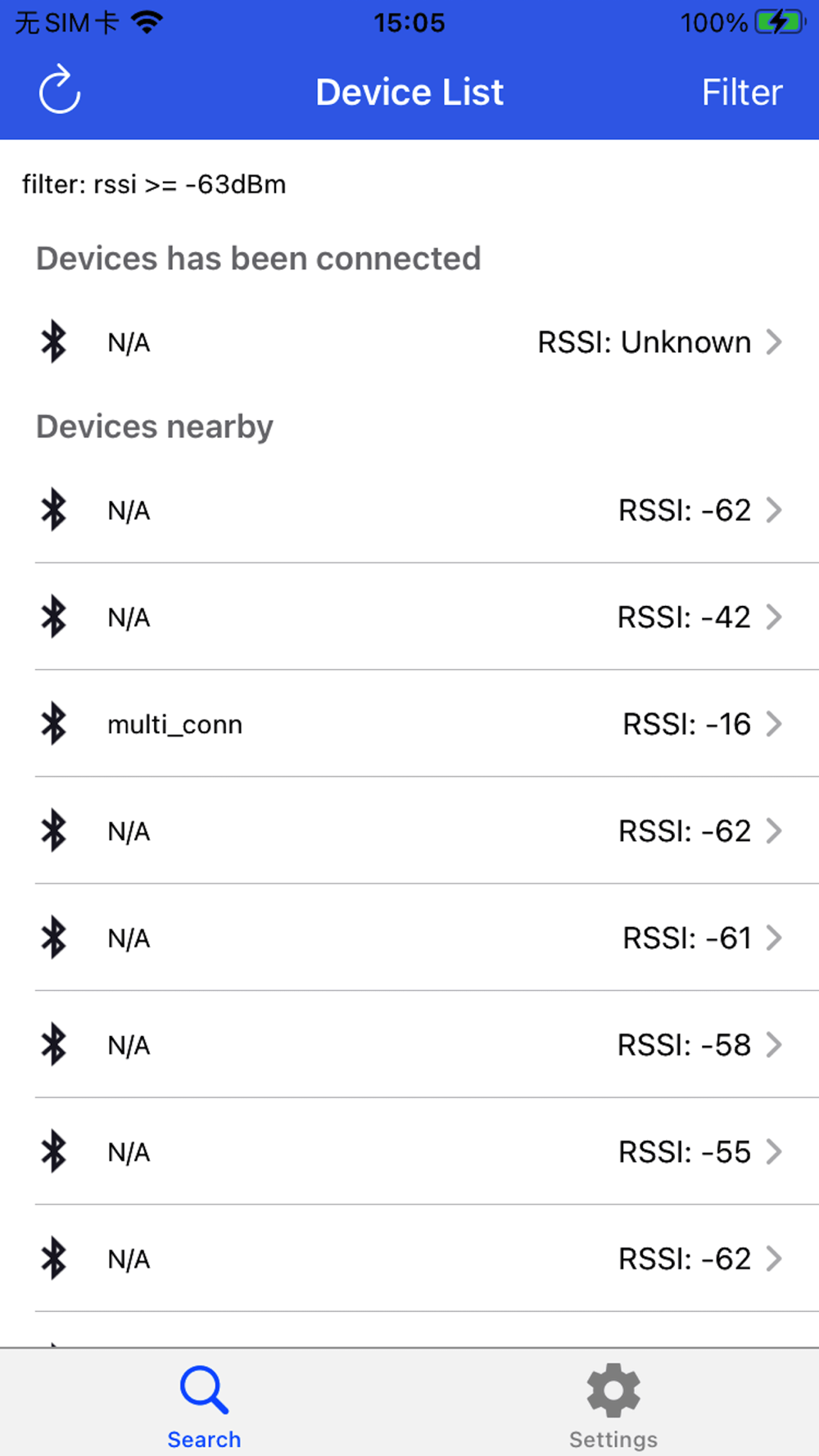The height and width of the screenshot is (1456, 819).
Task: Open chevron next to RSSI -42
Action: coord(773,617)
